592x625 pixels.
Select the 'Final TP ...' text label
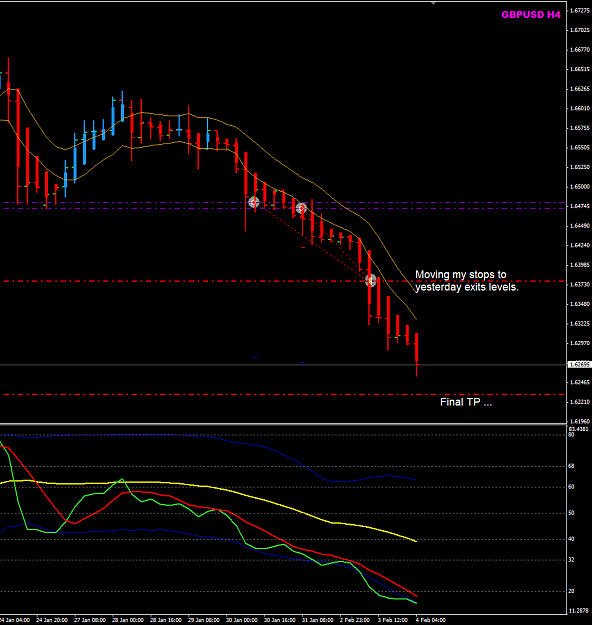[x=466, y=402]
